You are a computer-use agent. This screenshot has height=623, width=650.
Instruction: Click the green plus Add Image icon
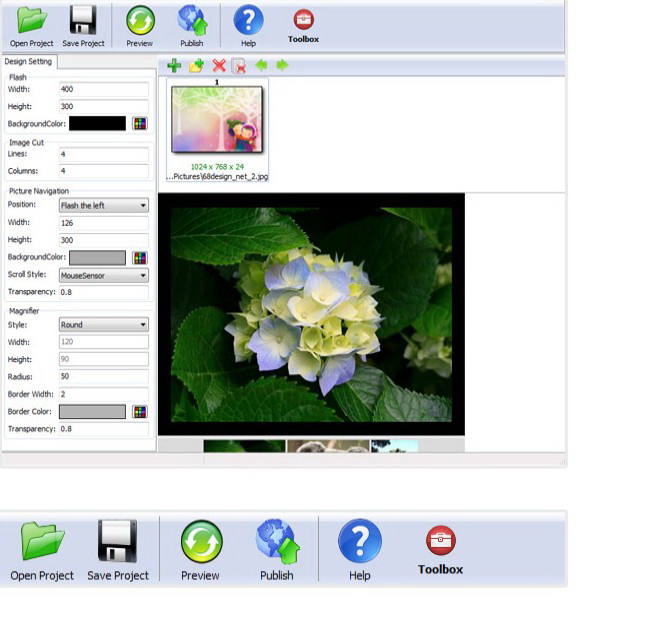[x=174, y=66]
